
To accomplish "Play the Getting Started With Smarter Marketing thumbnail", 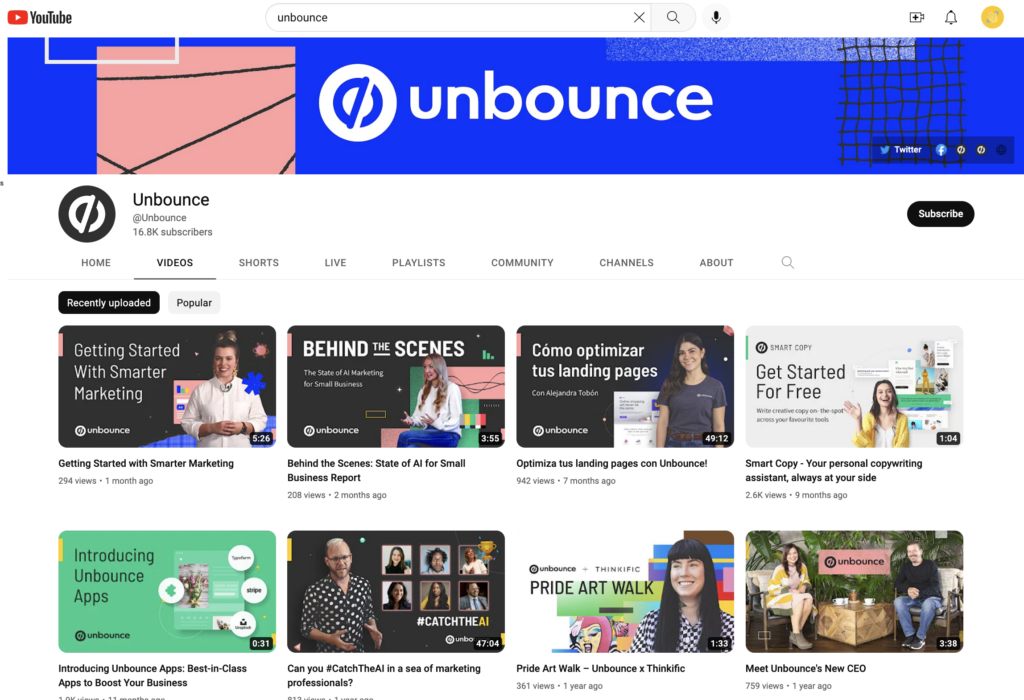I will 167,387.
